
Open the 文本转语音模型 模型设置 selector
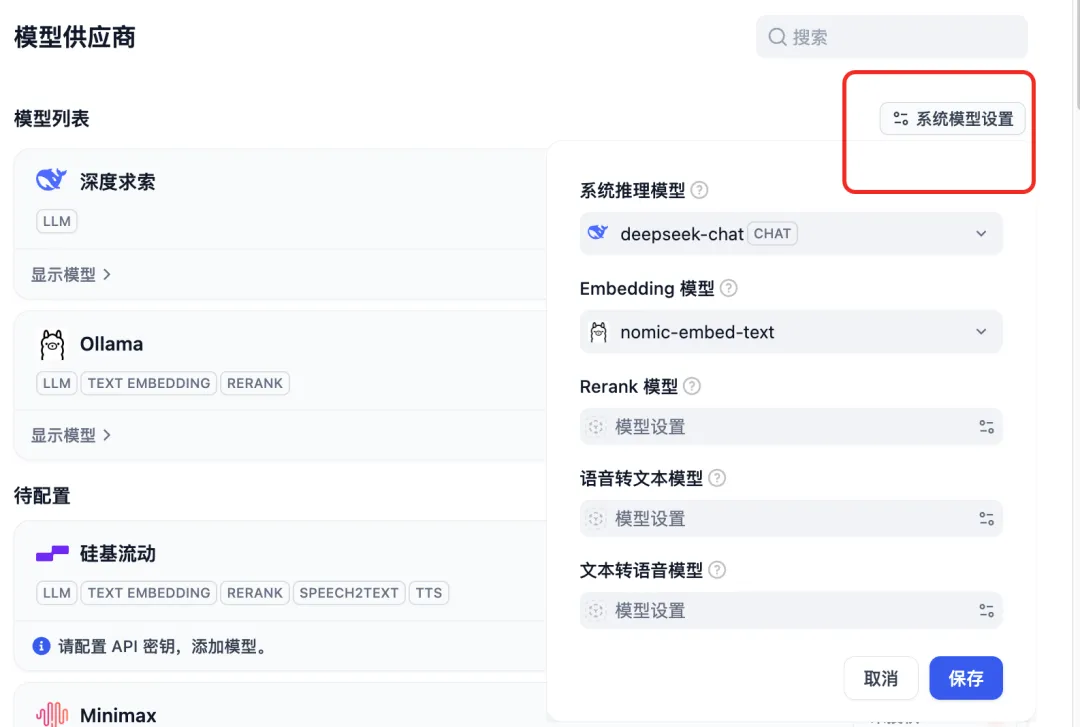tap(791, 611)
